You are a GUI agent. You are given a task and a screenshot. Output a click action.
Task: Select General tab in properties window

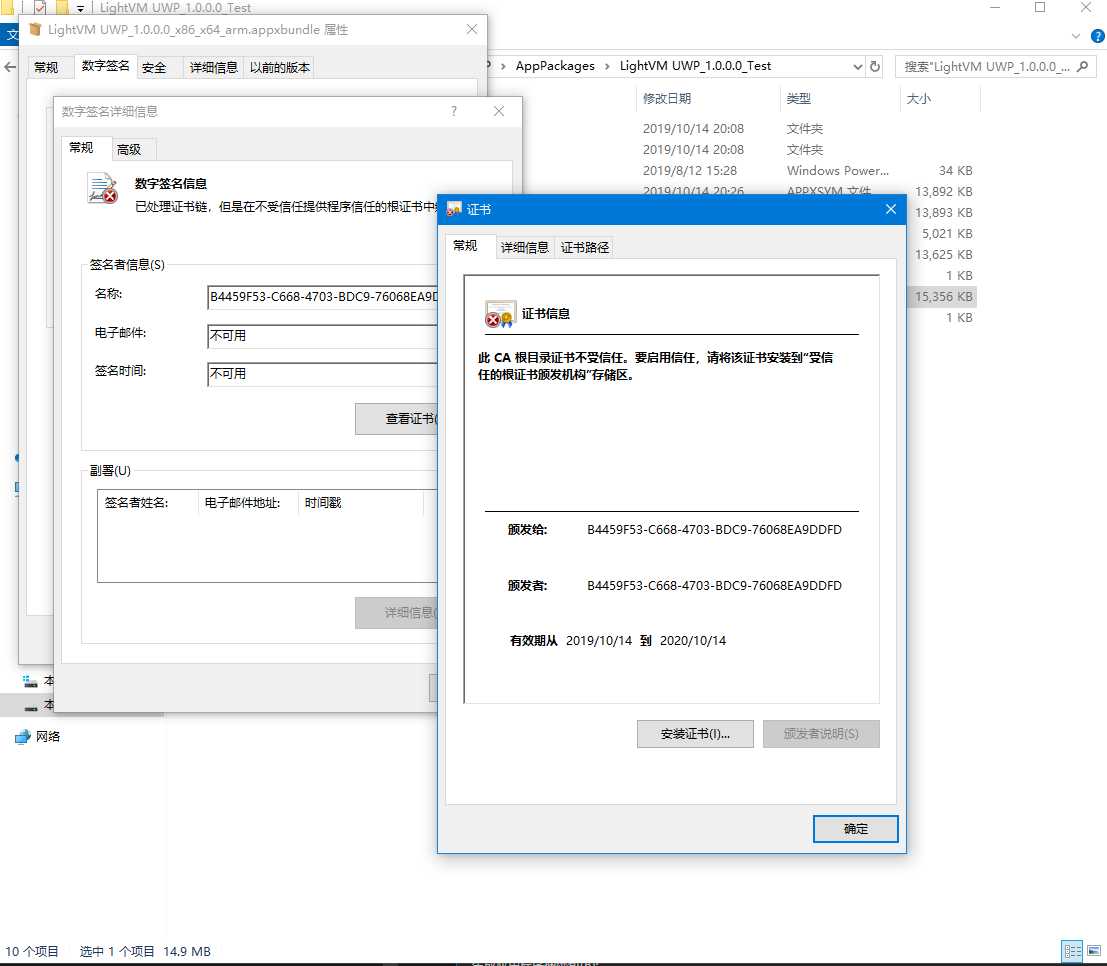(x=46, y=68)
